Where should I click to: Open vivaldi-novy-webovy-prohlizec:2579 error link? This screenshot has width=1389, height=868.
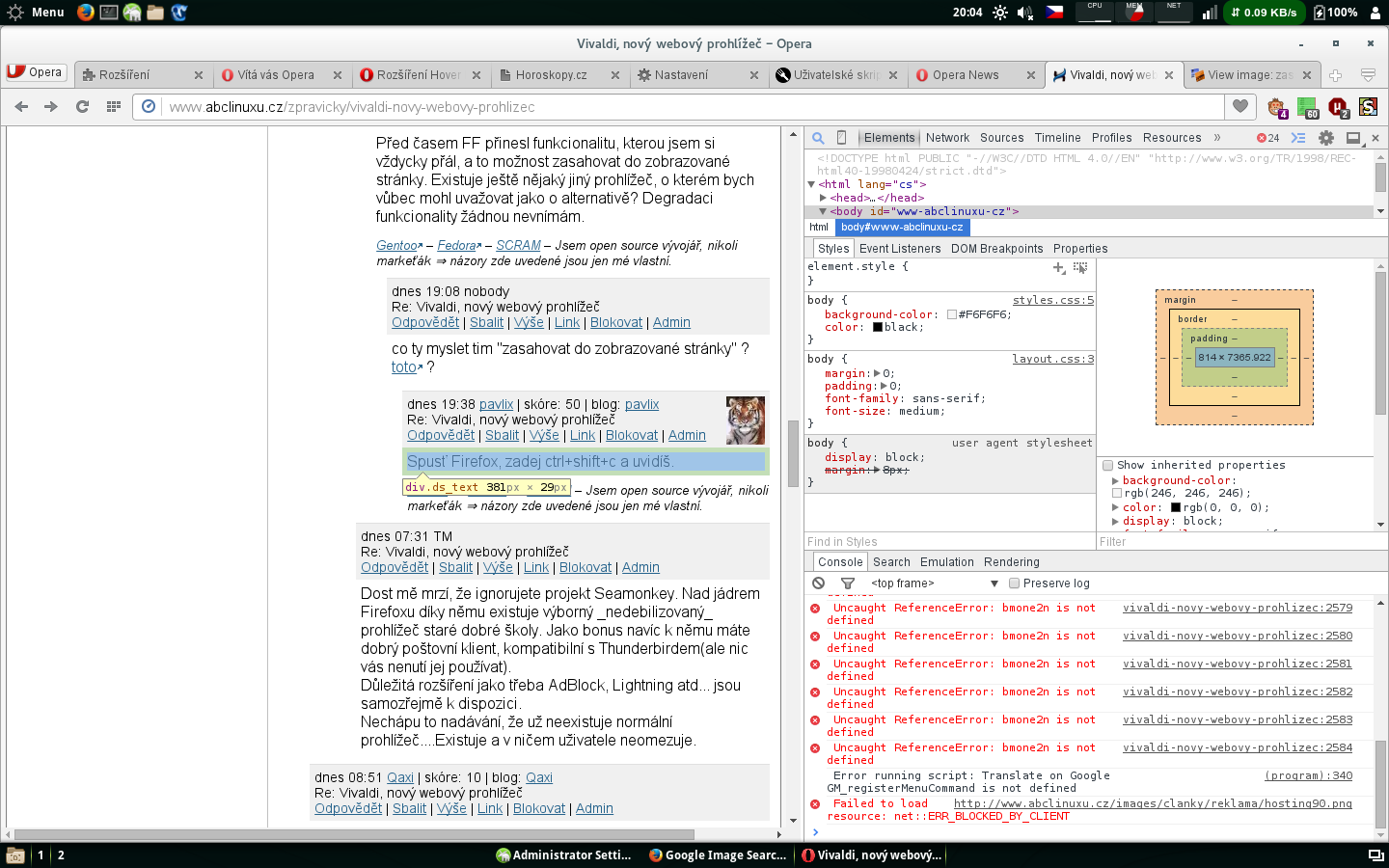coord(1238,608)
